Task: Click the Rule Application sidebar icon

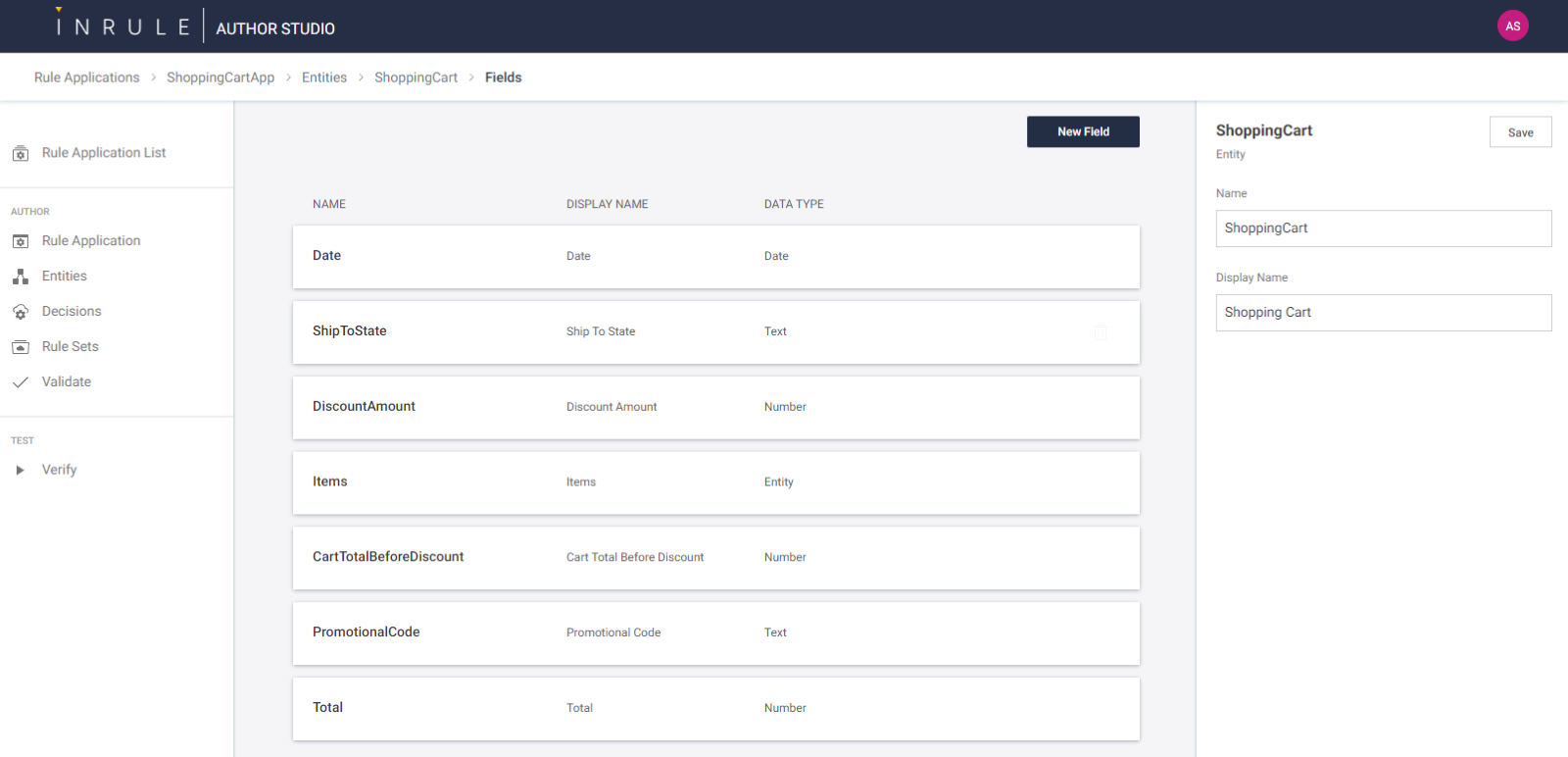Action: pos(21,241)
